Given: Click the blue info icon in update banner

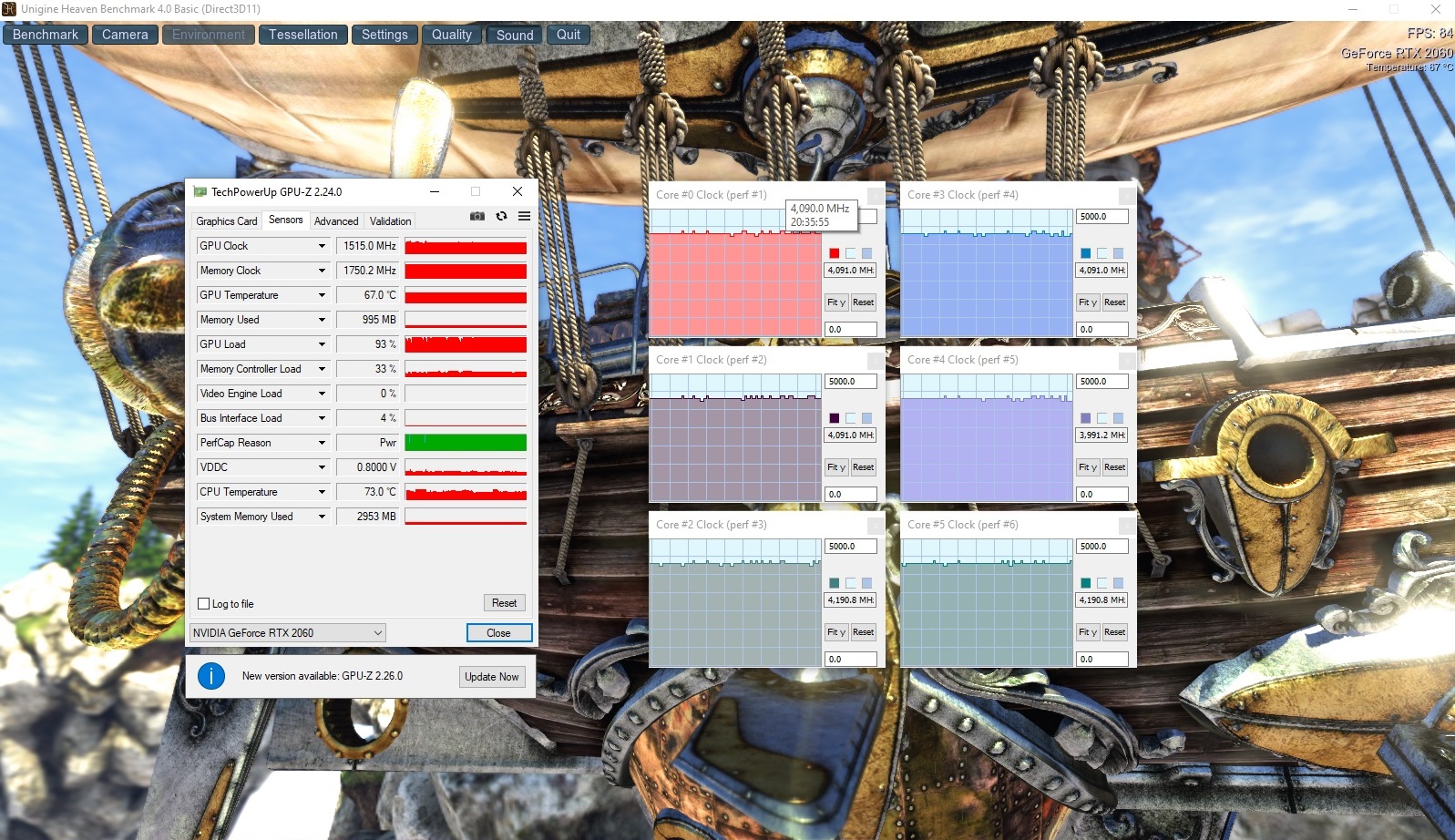Looking at the screenshot, I should click(211, 676).
